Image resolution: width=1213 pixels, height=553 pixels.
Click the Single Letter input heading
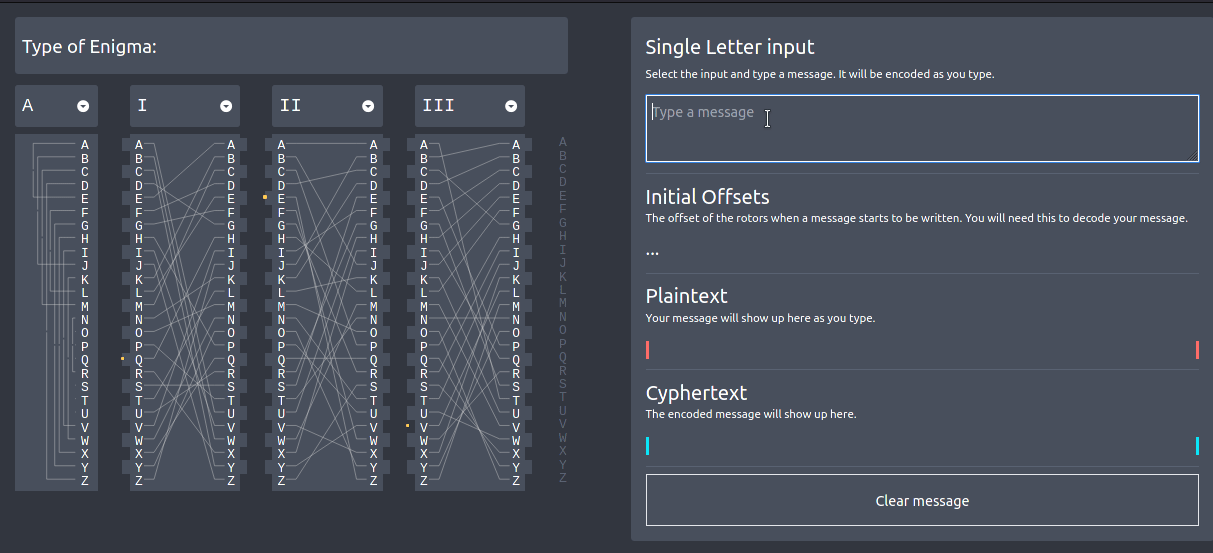click(730, 47)
